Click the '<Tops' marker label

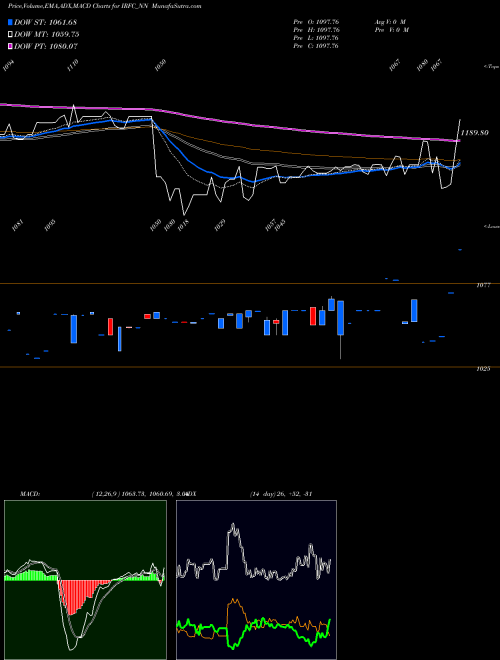491,67
